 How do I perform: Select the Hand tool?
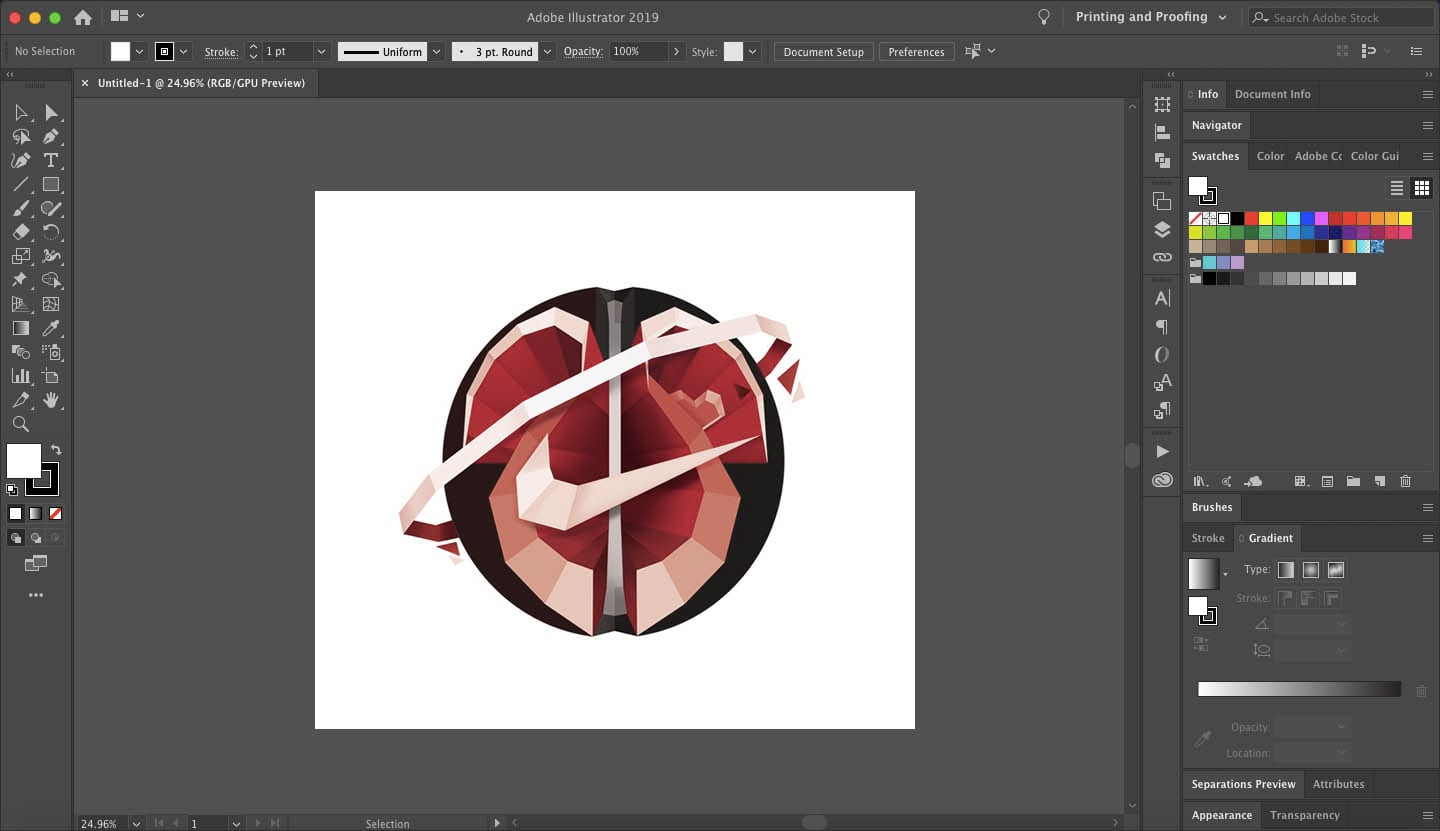(x=52, y=400)
